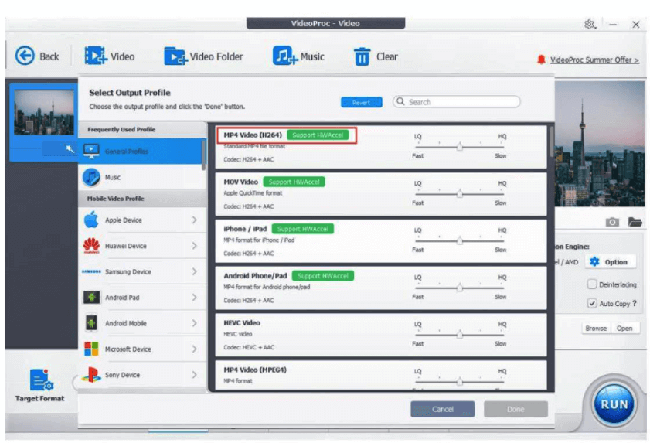Adjust quality slider for HEVC Video
Viewport: 650px width, 443px height.
459,334
